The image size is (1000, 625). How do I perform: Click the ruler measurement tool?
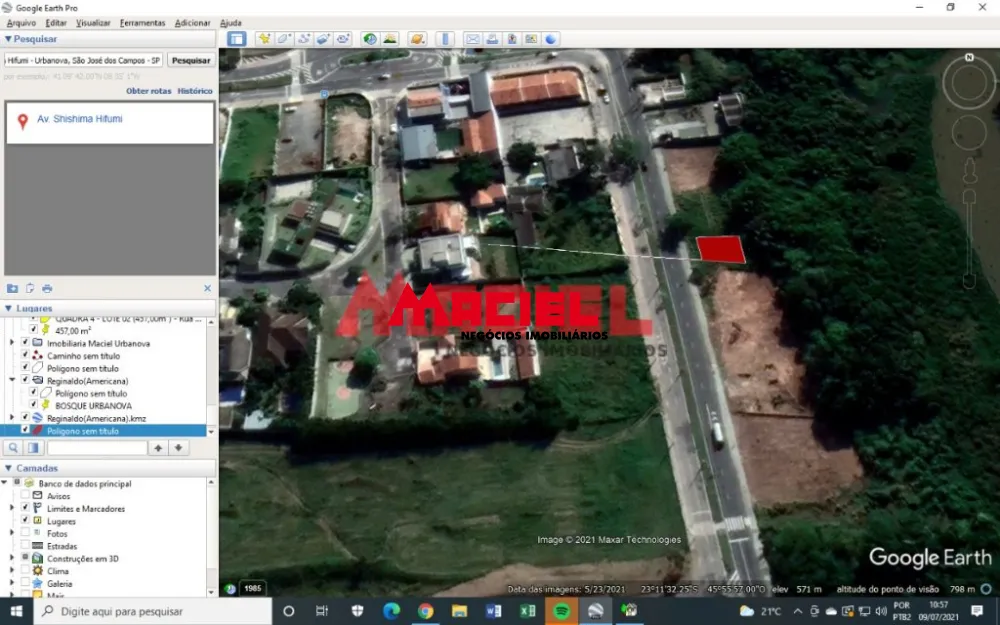click(445, 39)
